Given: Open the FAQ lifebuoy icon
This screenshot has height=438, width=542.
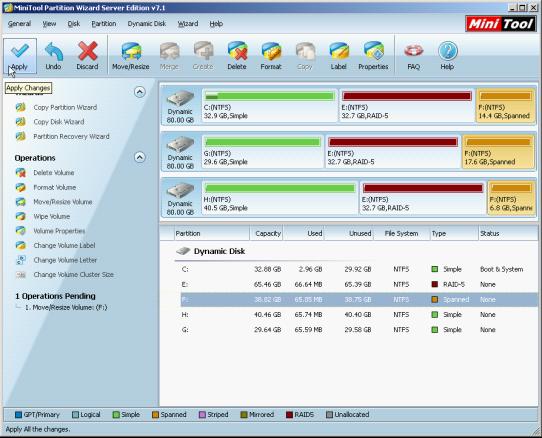Looking at the screenshot, I should 413,56.
